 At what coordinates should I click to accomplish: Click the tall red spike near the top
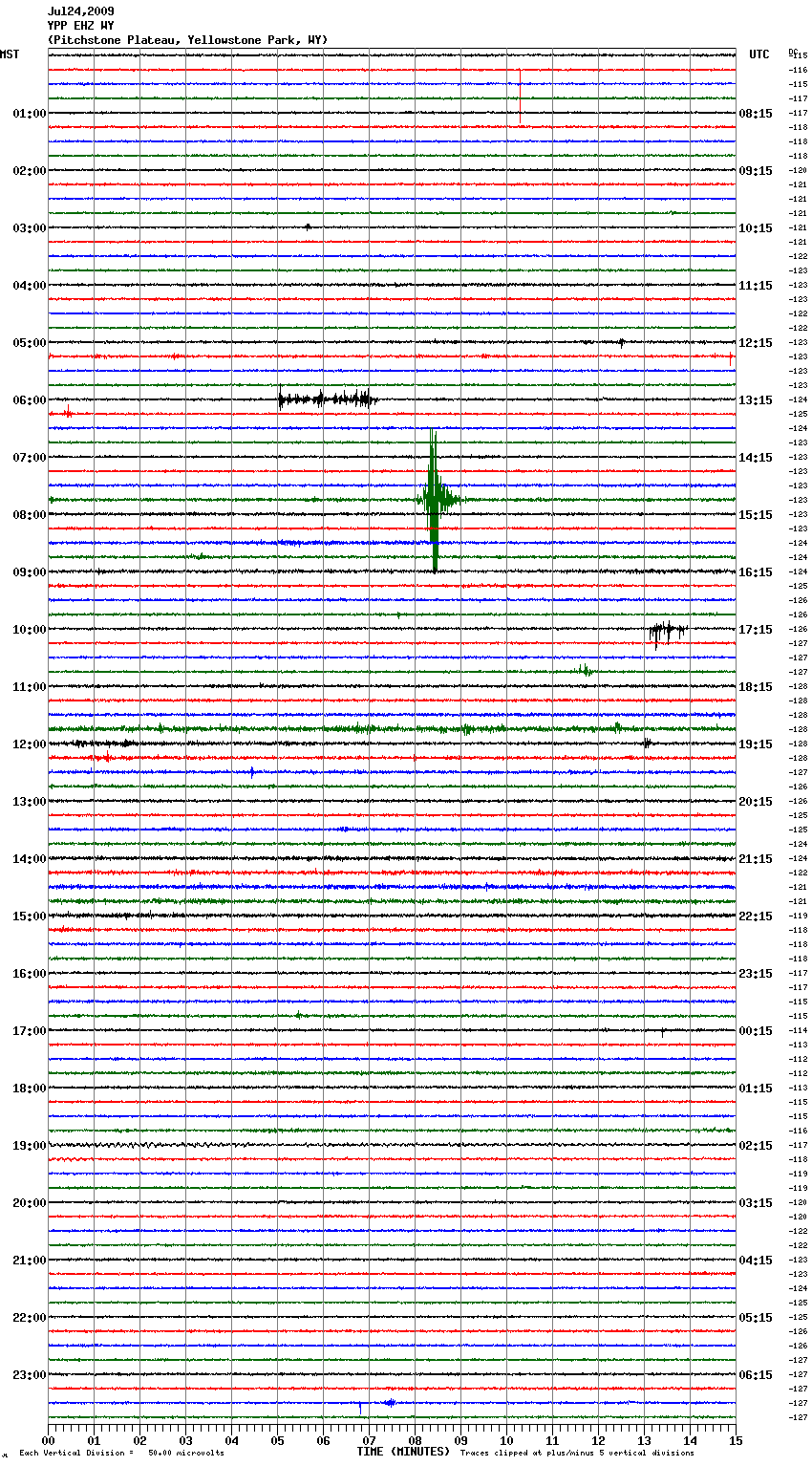[520, 96]
